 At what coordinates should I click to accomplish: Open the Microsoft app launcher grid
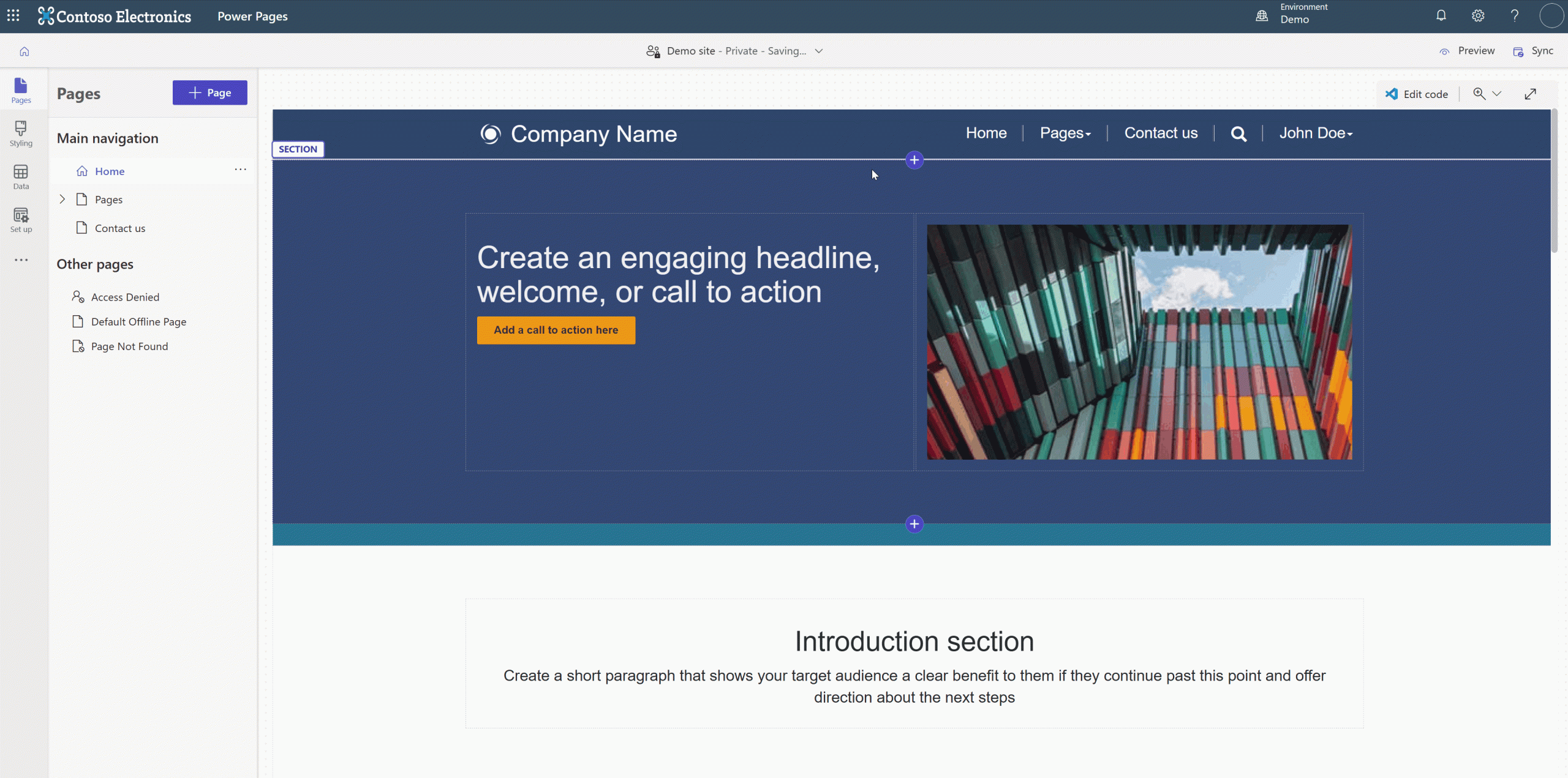pos(13,16)
